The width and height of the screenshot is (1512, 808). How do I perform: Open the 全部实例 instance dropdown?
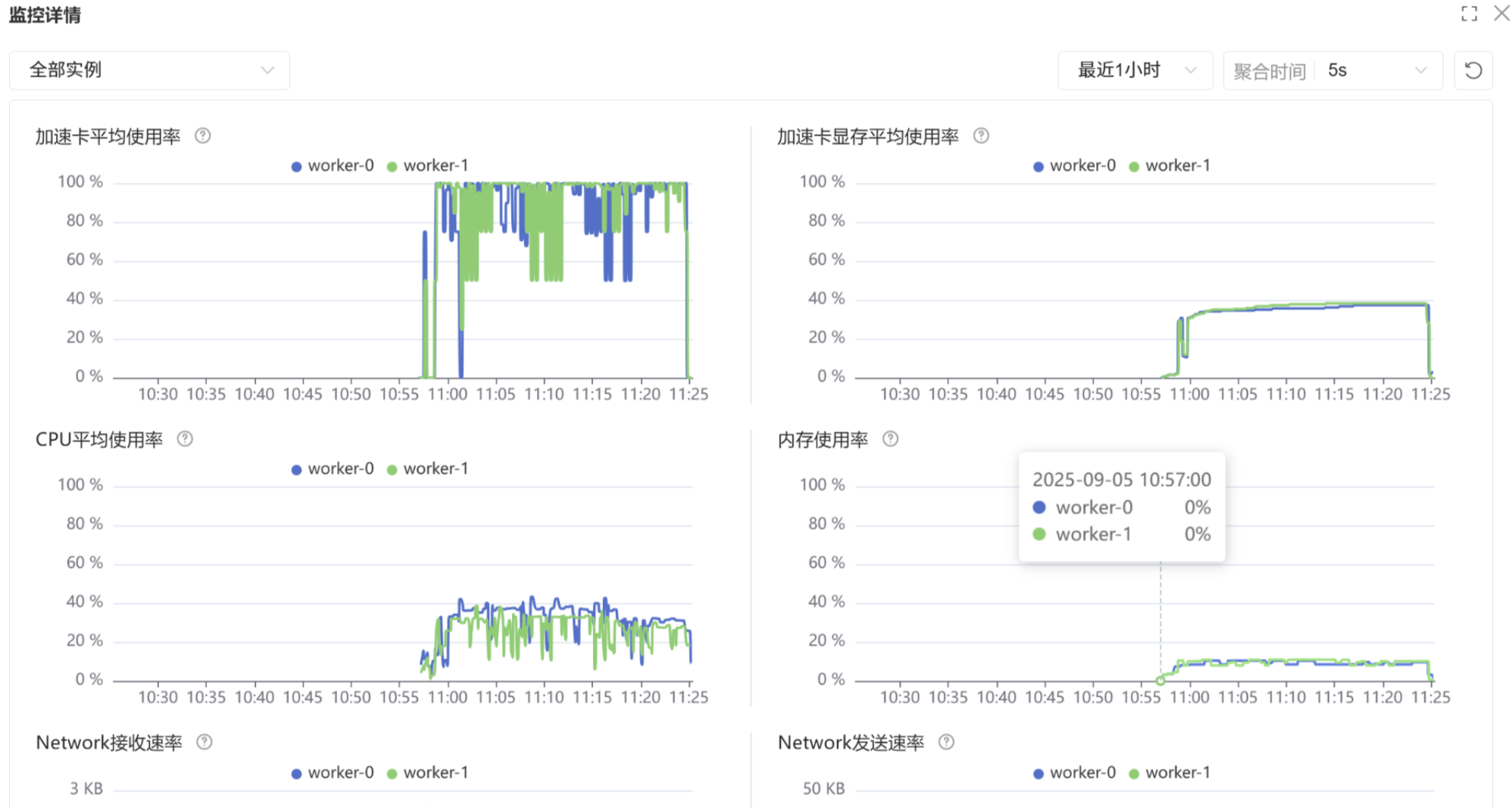[x=149, y=70]
